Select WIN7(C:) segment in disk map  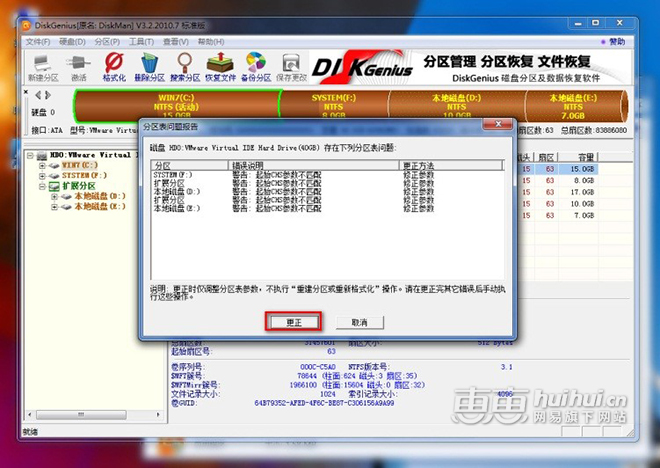[176, 106]
